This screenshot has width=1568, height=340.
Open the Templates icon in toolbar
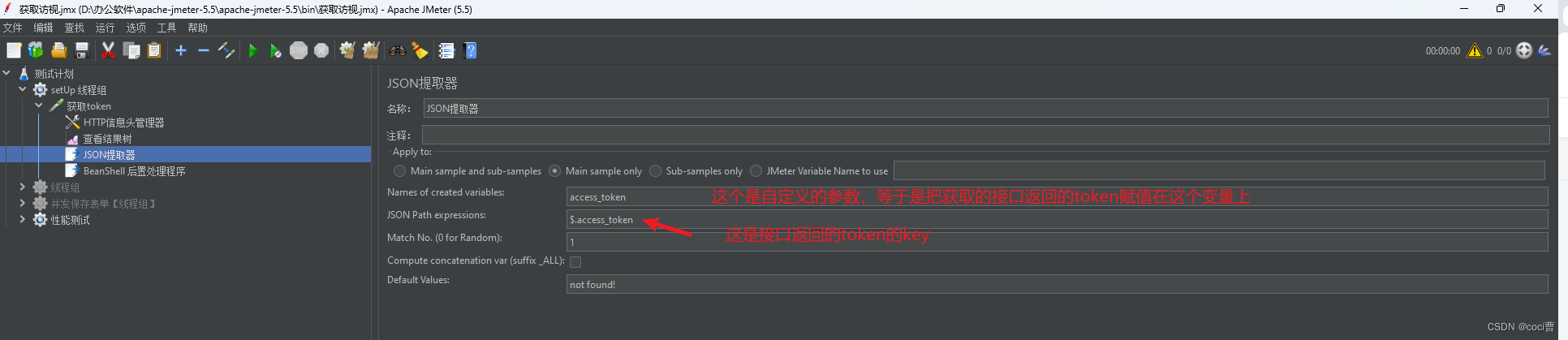pos(36,50)
